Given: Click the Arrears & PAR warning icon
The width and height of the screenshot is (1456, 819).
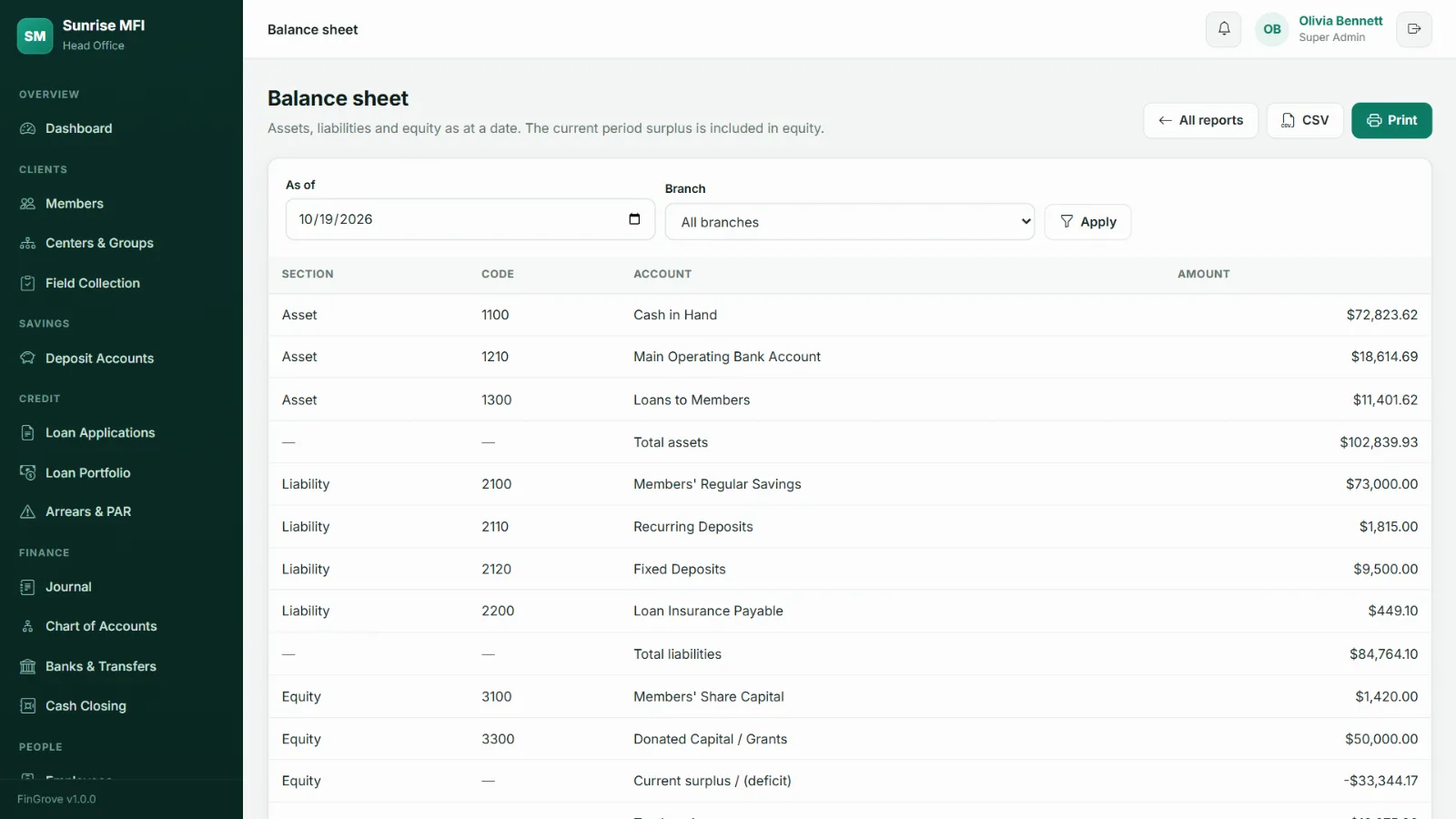Looking at the screenshot, I should [x=28, y=511].
